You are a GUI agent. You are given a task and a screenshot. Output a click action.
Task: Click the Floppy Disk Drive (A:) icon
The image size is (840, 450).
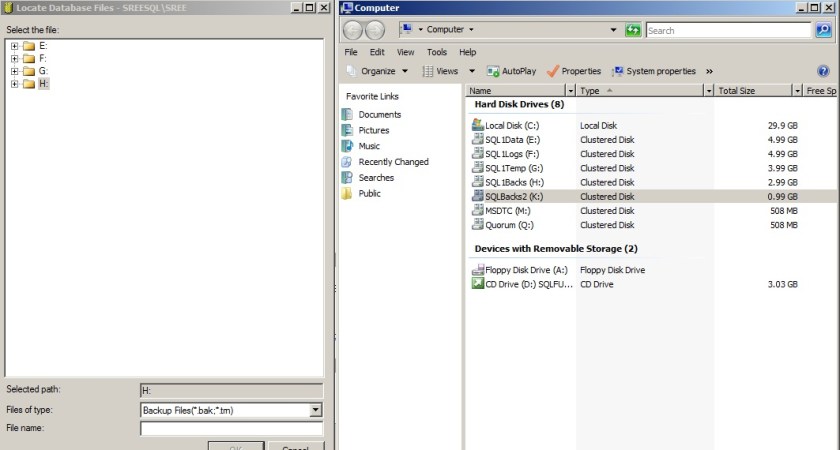477,270
